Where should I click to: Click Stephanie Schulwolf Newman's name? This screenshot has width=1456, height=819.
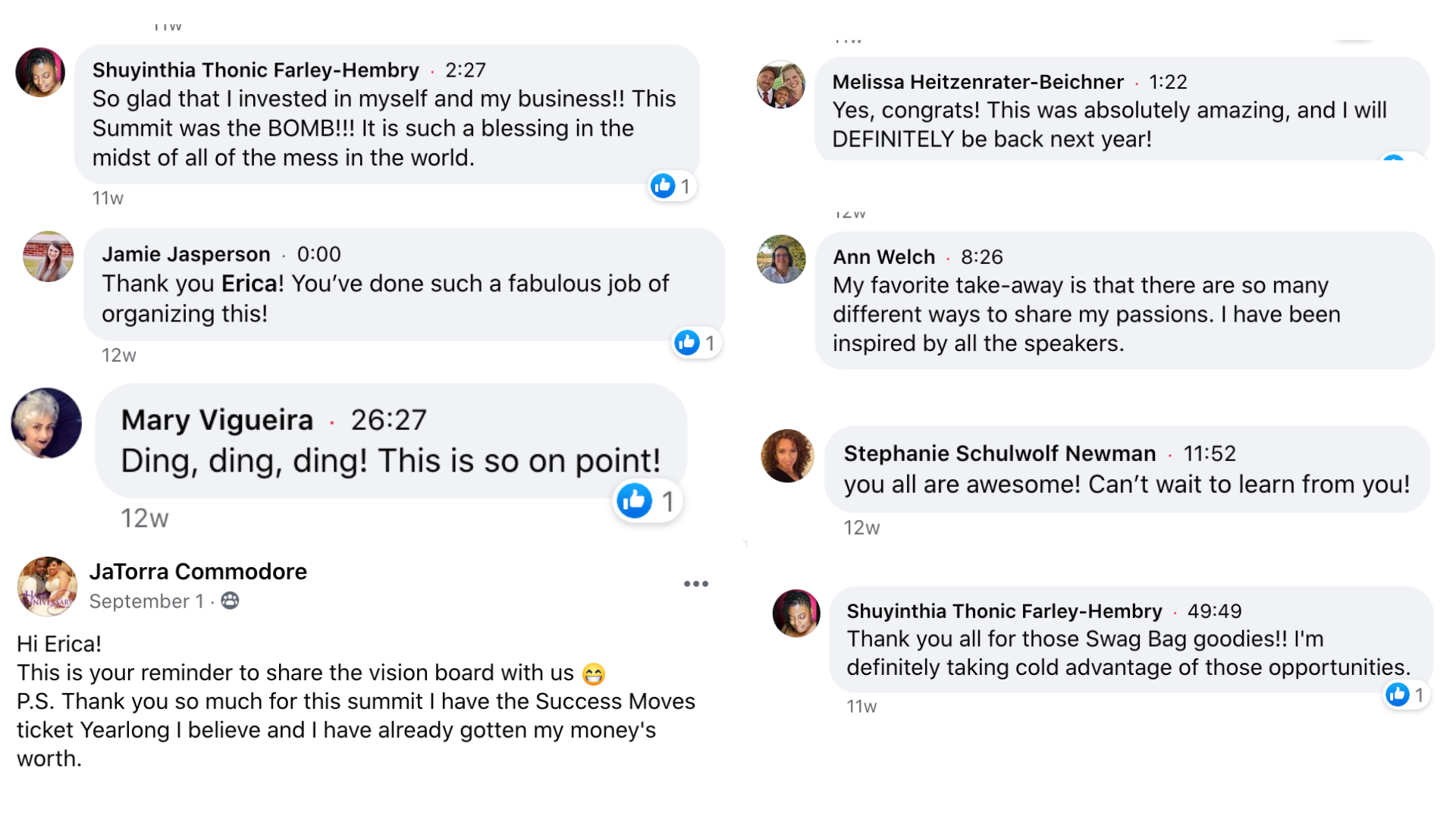coord(999,453)
